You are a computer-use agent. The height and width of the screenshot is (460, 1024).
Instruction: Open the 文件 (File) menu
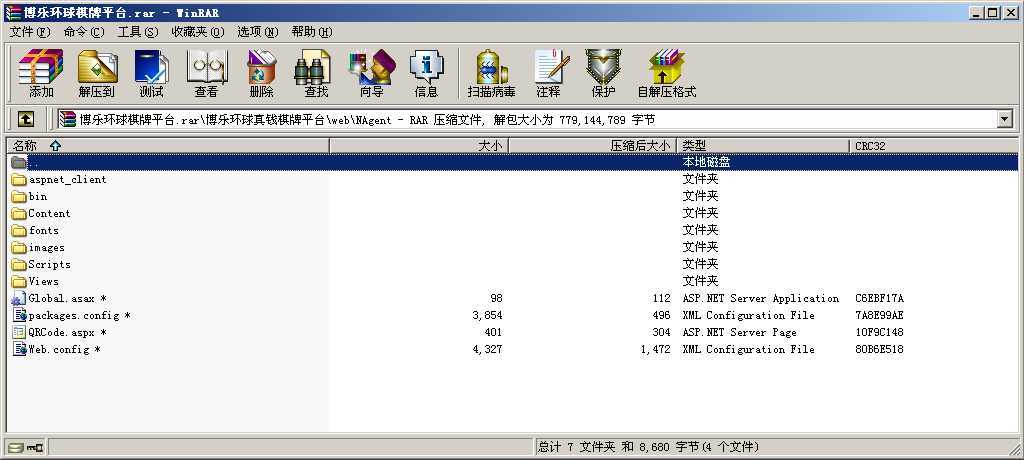[29, 31]
